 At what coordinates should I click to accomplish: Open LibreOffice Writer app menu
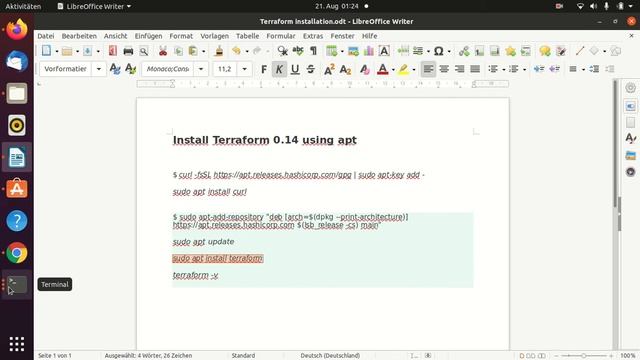(94, 6)
